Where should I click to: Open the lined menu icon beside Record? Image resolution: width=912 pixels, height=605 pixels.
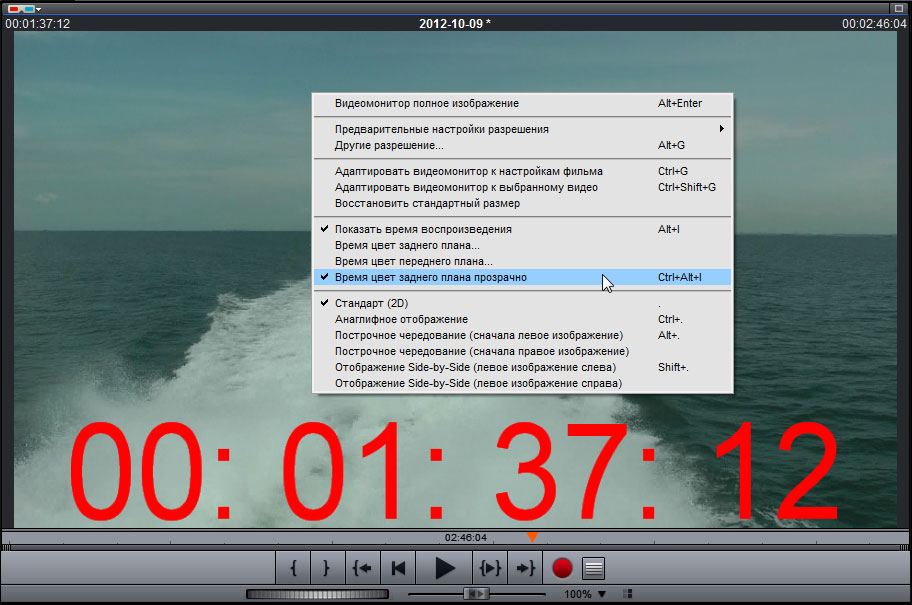(593, 568)
